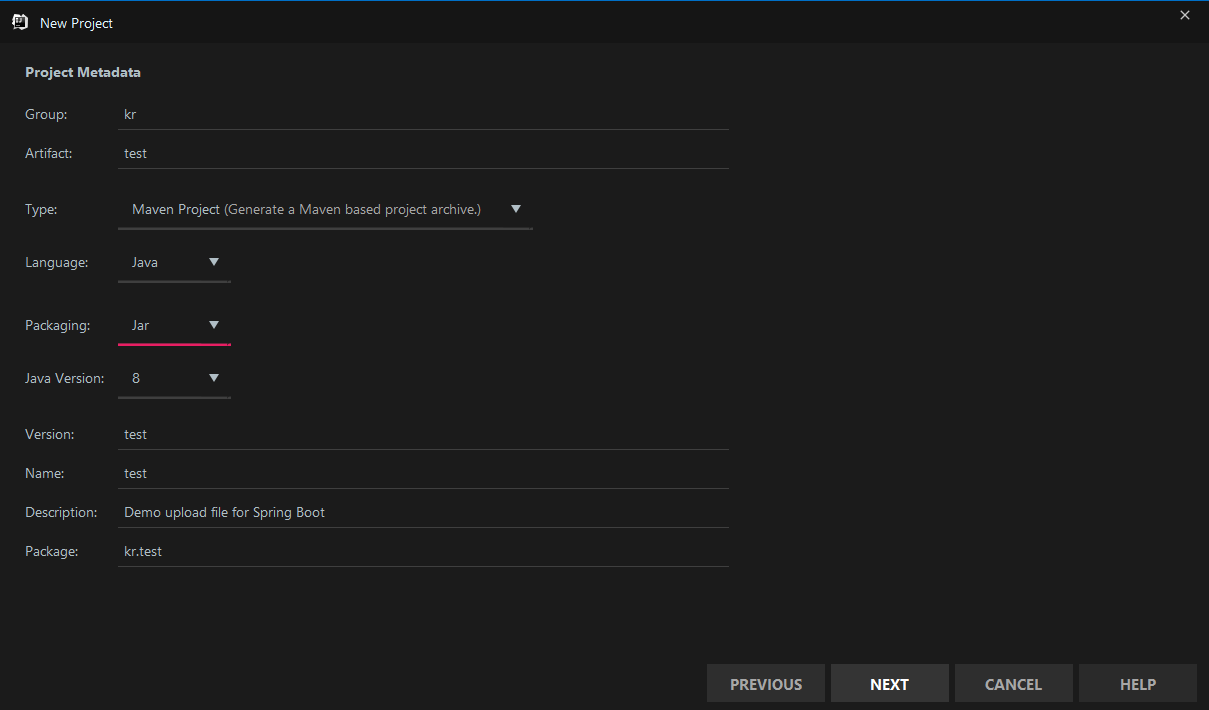Click the CANCEL button

pyautogui.click(x=1013, y=684)
